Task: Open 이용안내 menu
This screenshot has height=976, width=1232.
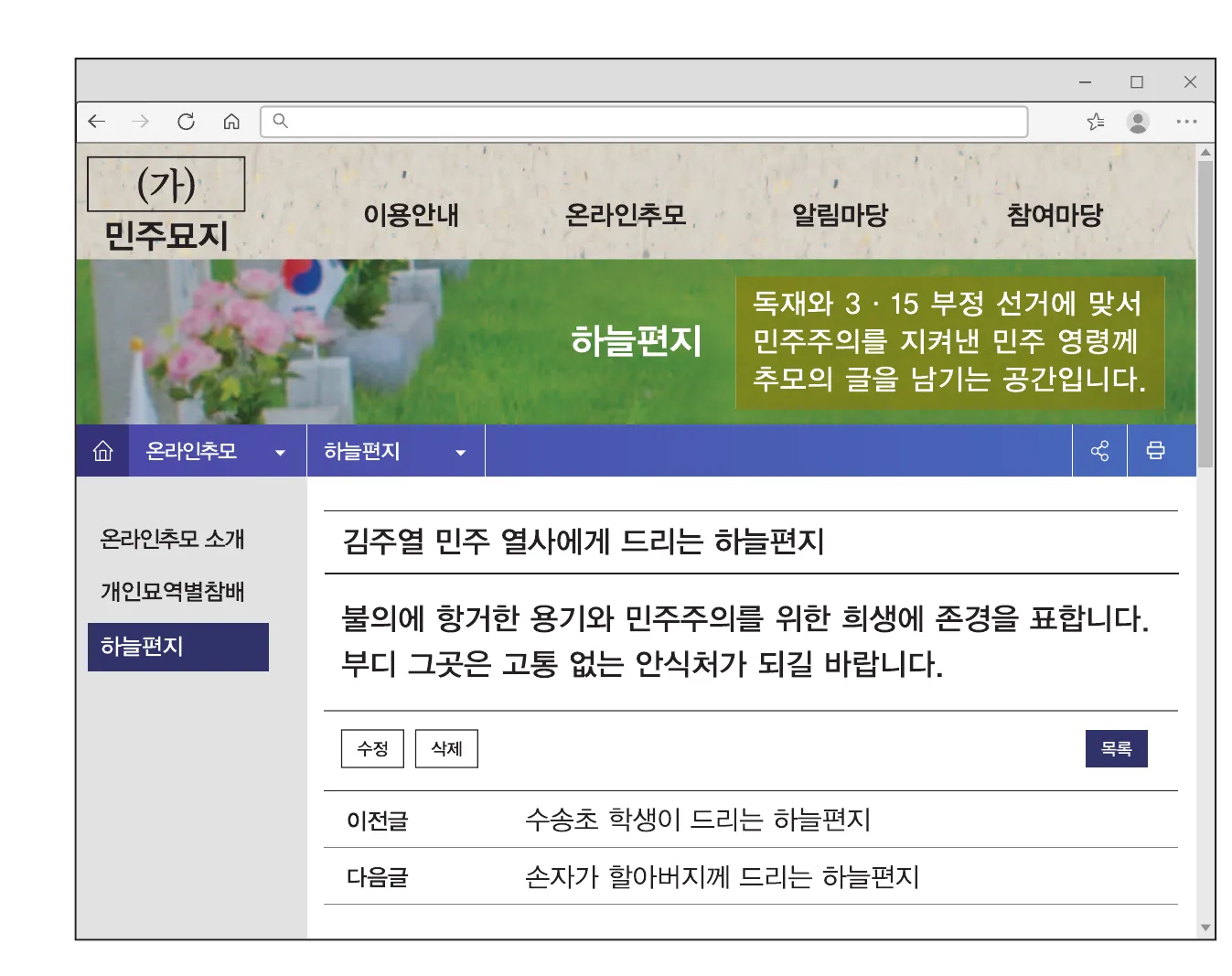Action: click(412, 215)
